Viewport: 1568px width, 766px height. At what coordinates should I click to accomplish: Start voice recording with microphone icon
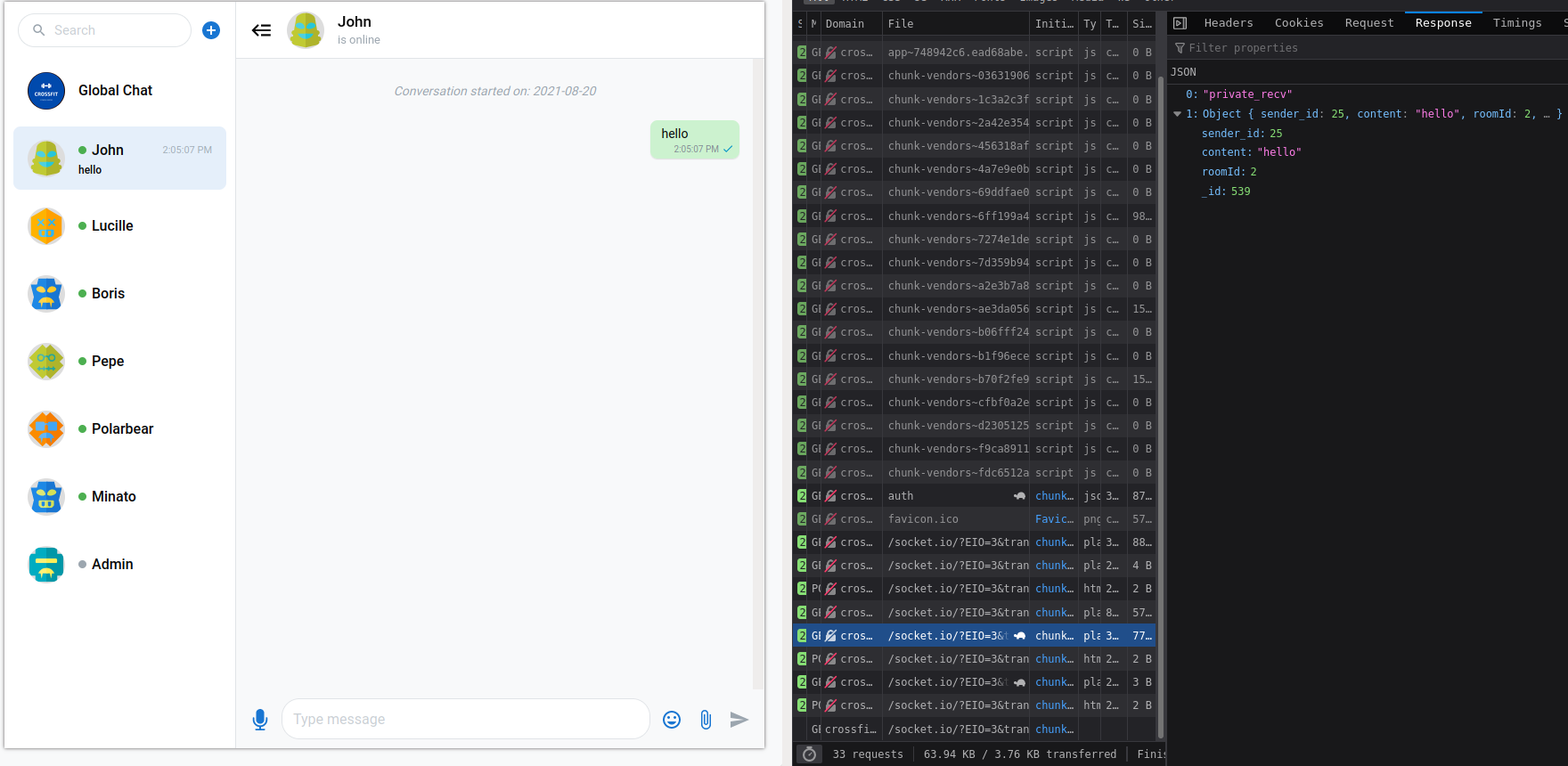[x=260, y=720]
